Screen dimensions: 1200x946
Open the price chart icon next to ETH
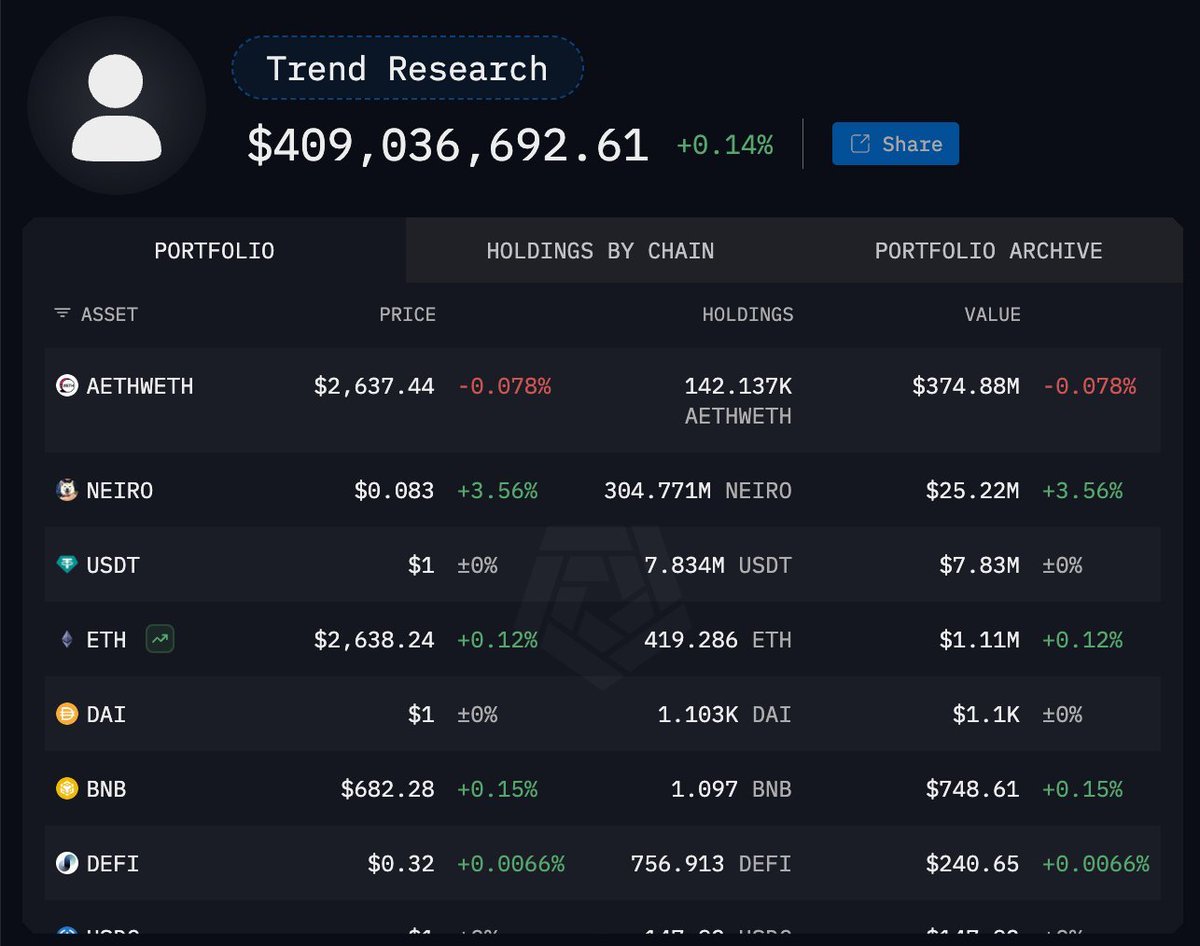[x=158, y=639]
